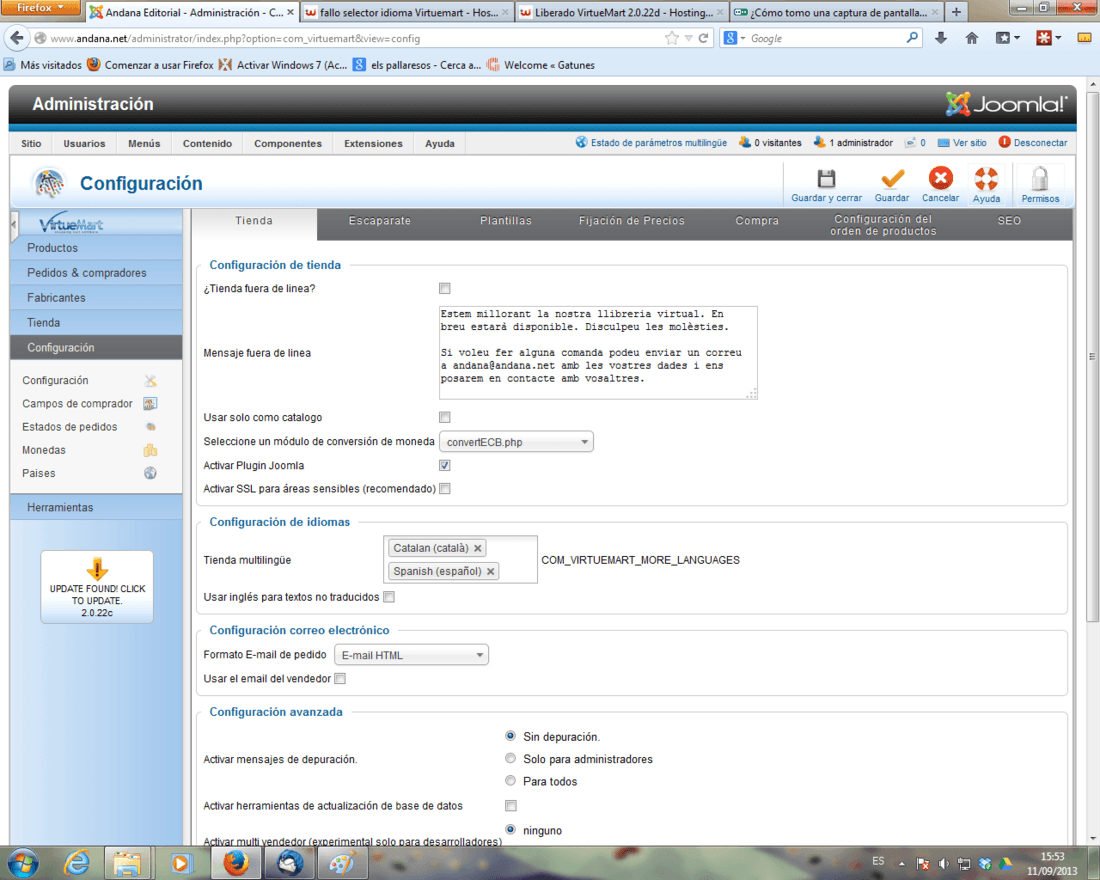Image resolution: width=1100 pixels, height=880 pixels.
Task: Open the Firefox menu button dropdown
Action: pos(41,8)
